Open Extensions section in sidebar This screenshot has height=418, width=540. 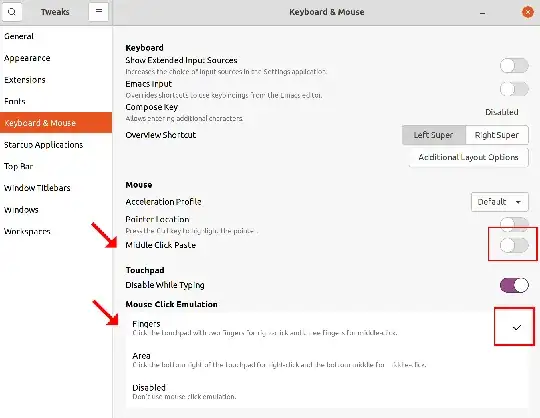coord(56,80)
